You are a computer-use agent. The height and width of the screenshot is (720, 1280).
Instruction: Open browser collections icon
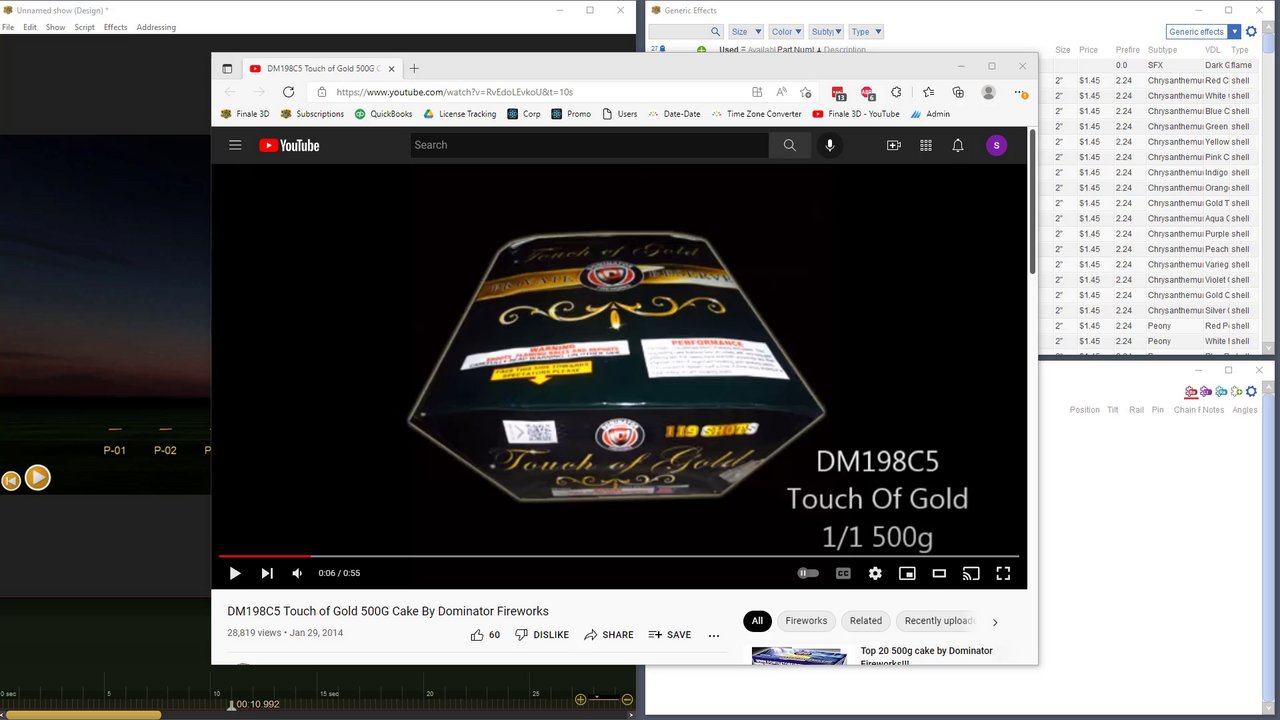pyautogui.click(x=958, y=92)
